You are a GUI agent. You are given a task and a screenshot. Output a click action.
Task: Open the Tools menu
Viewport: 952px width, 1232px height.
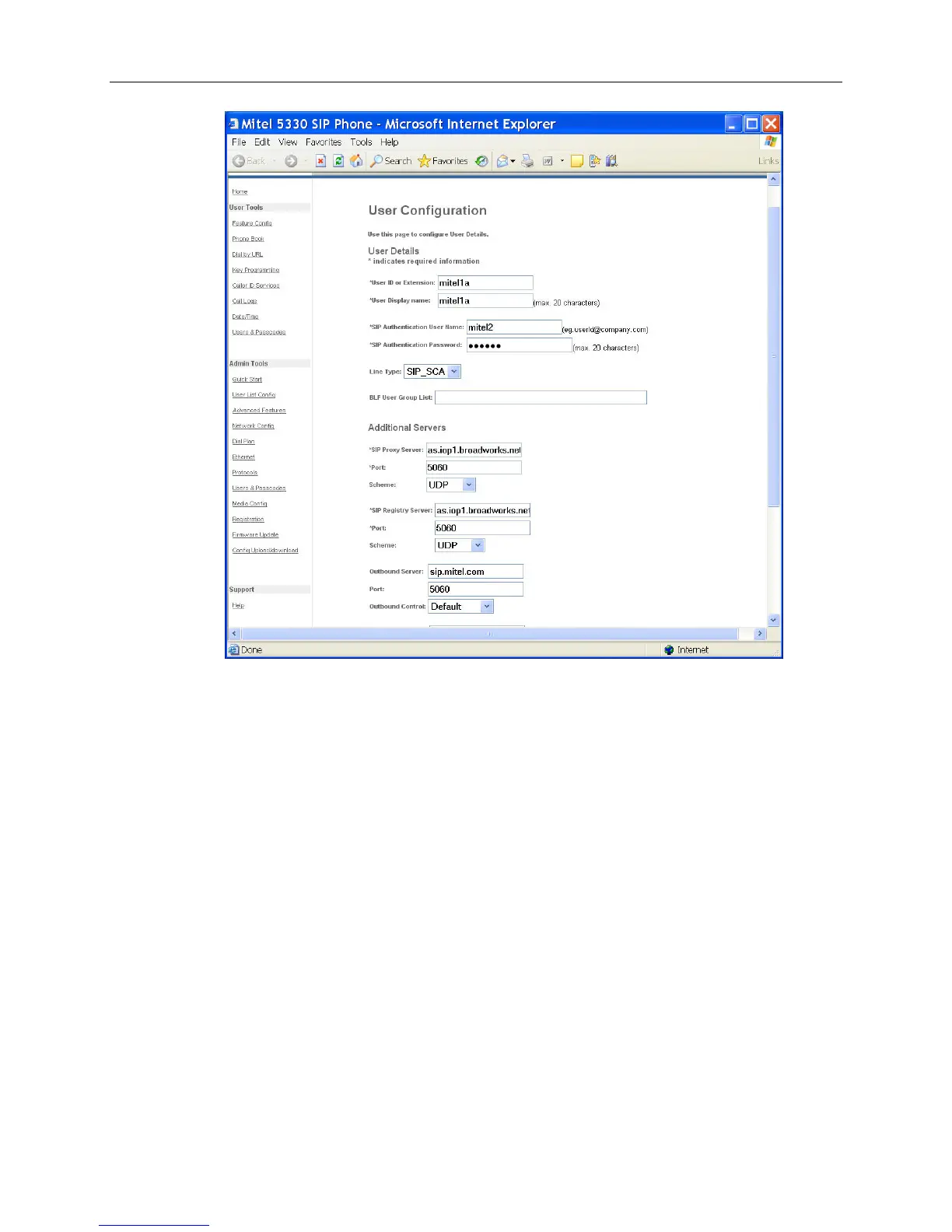361,142
